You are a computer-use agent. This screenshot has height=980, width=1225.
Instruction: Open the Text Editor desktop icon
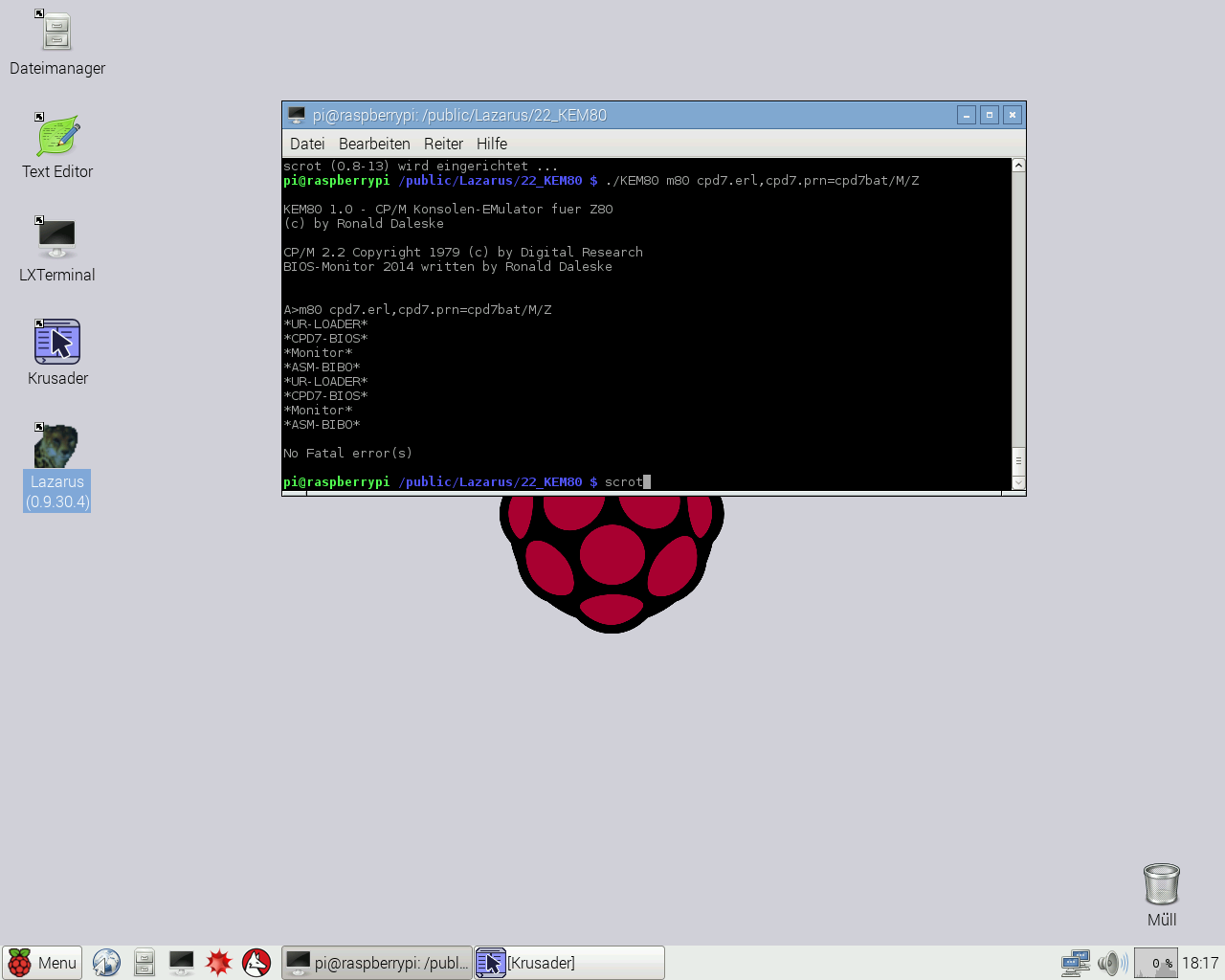[57, 146]
